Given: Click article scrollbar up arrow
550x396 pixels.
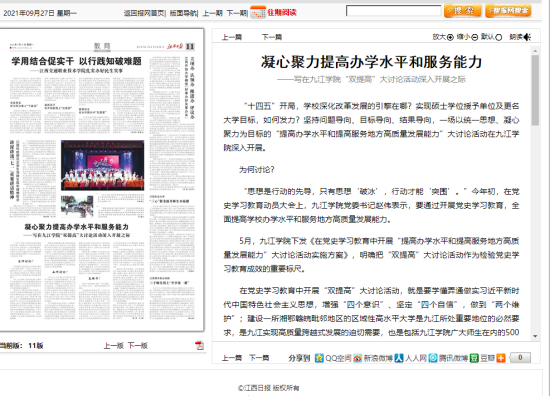Looking at the screenshot, I should (535, 51).
